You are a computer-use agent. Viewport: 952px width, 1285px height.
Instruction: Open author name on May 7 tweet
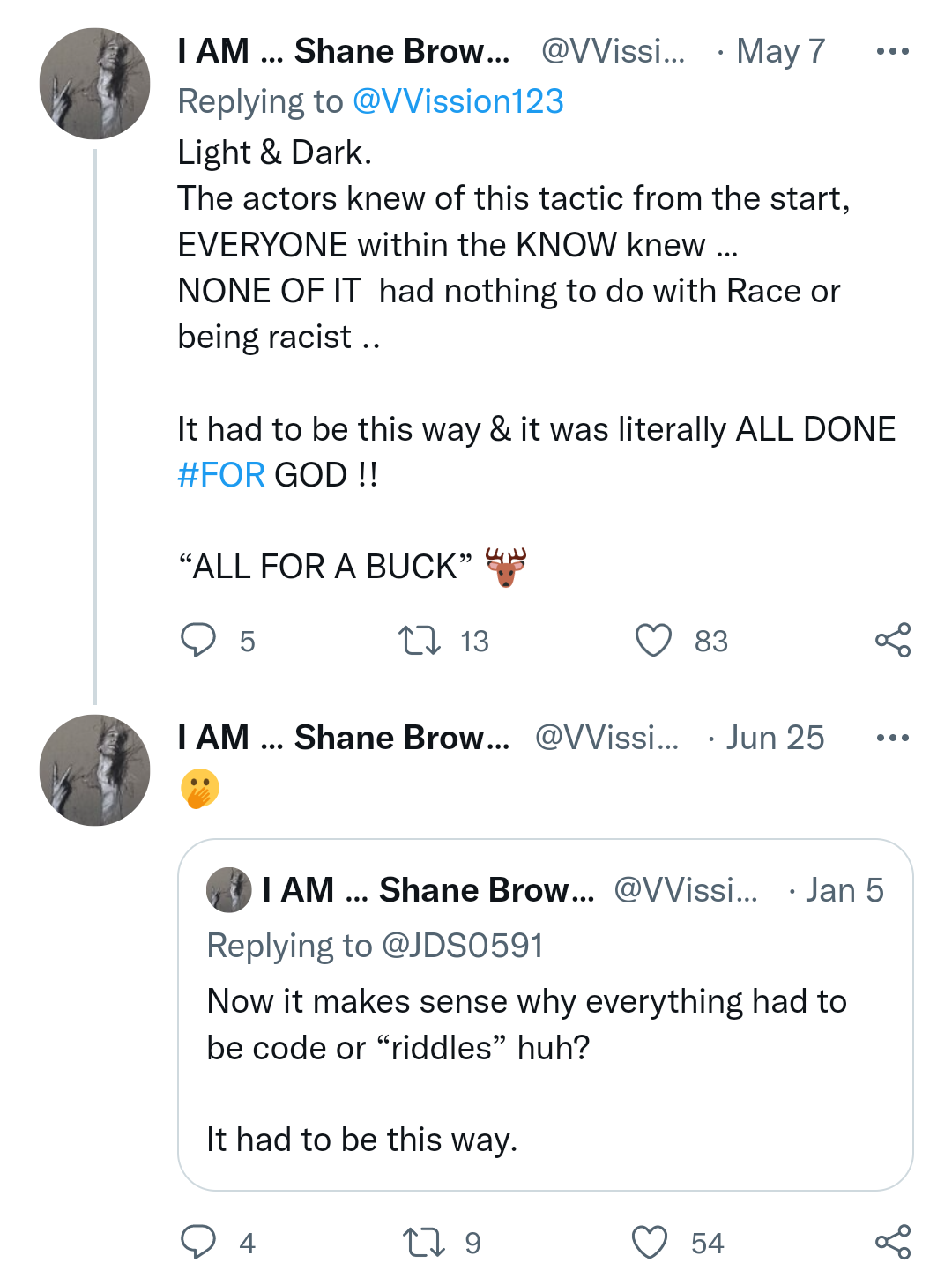click(344, 52)
